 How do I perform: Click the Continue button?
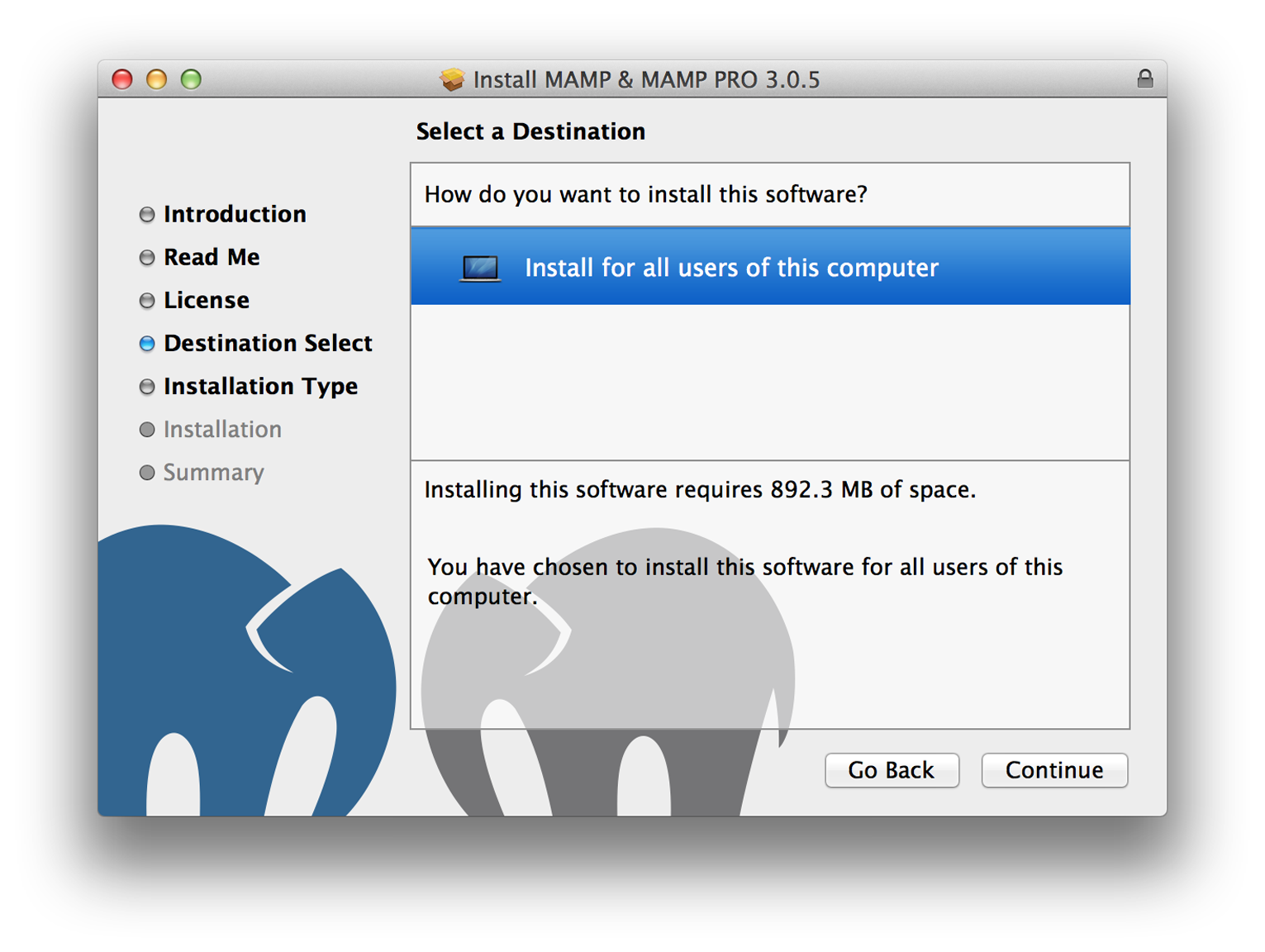coord(1054,770)
